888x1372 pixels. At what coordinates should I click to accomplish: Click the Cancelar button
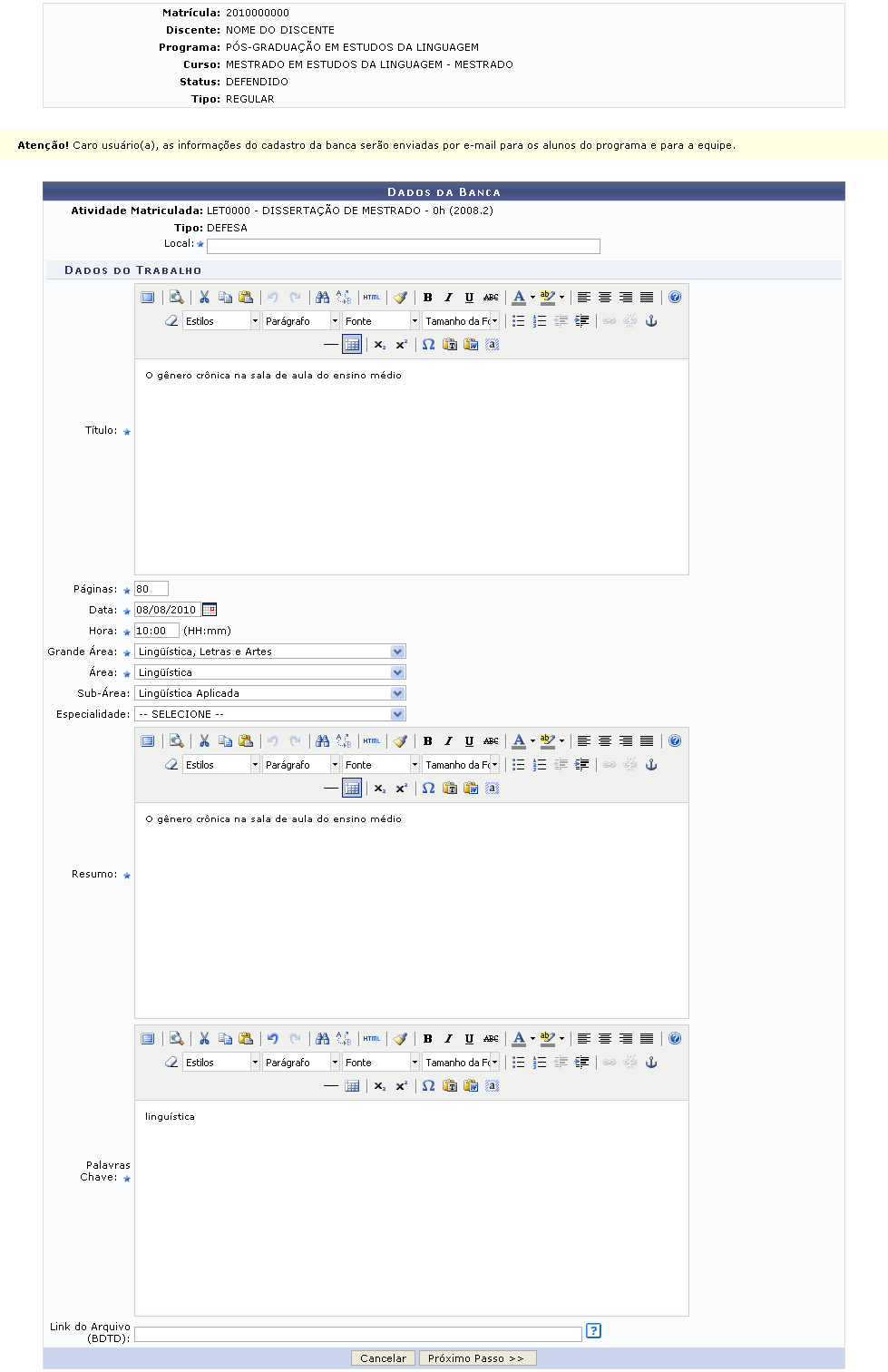tap(383, 1358)
